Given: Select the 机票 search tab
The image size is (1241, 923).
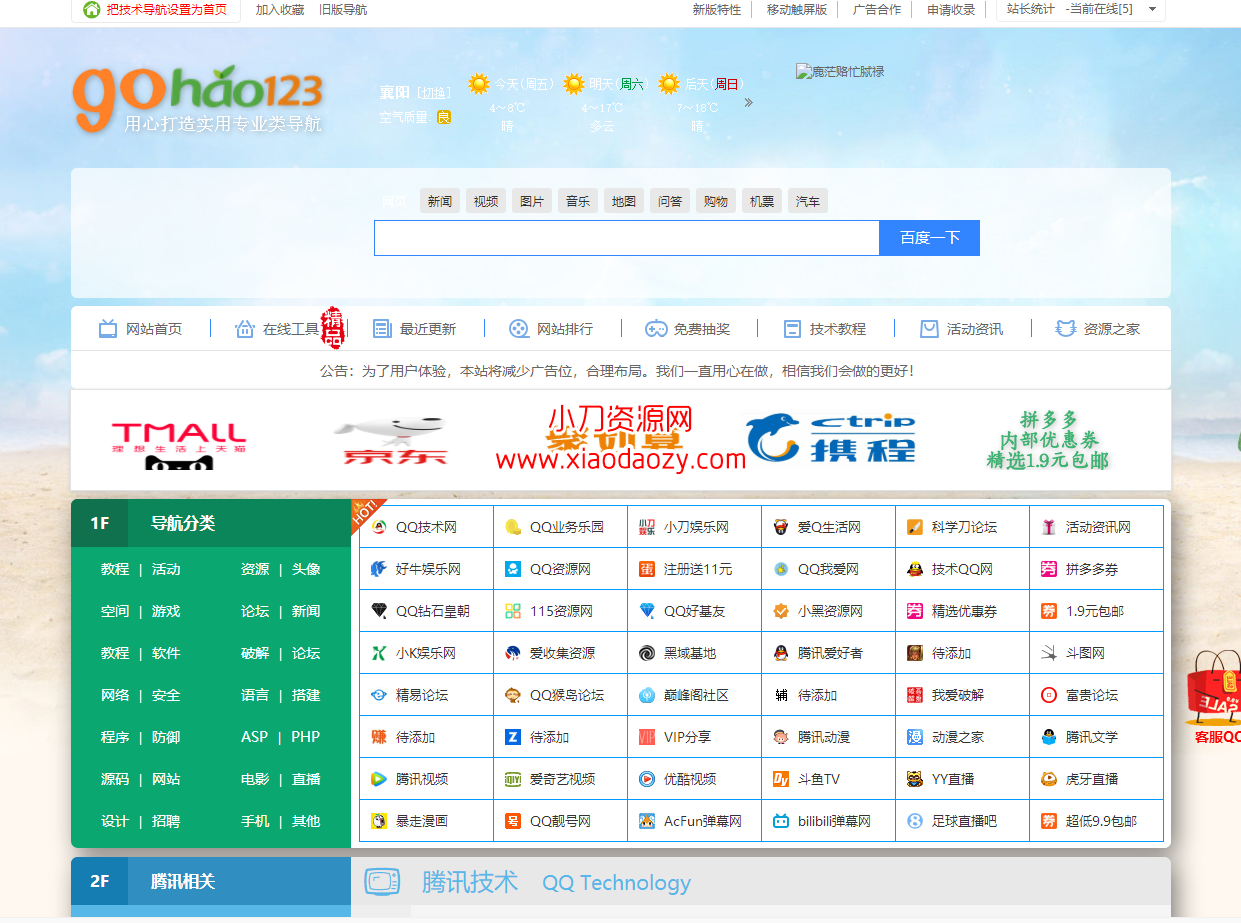Looking at the screenshot, I should [762, 201].
